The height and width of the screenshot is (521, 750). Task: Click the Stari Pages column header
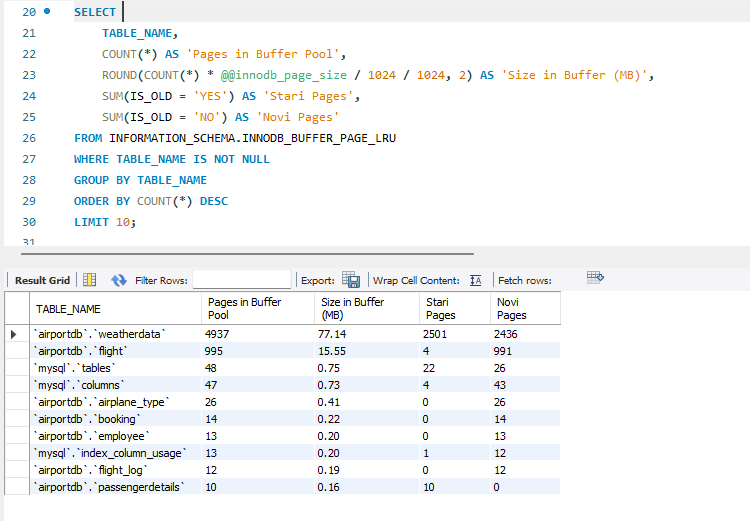click(x=441, y=308)
